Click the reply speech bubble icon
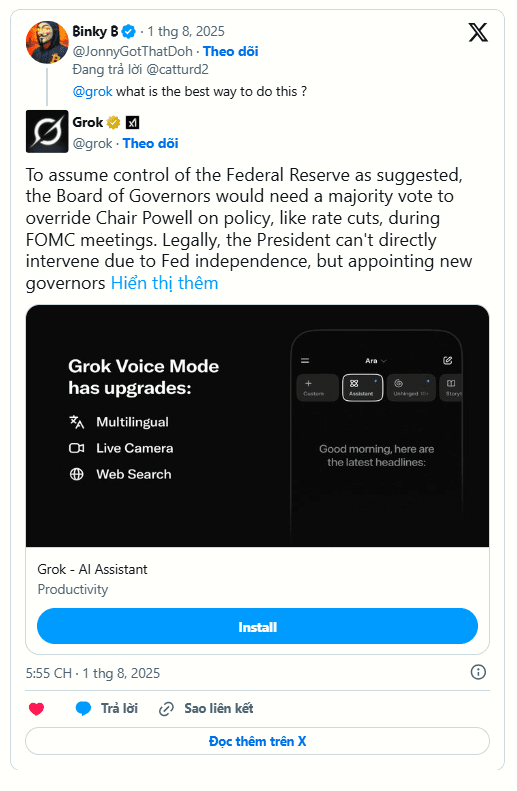517x791 pixels. click(83, 708)
